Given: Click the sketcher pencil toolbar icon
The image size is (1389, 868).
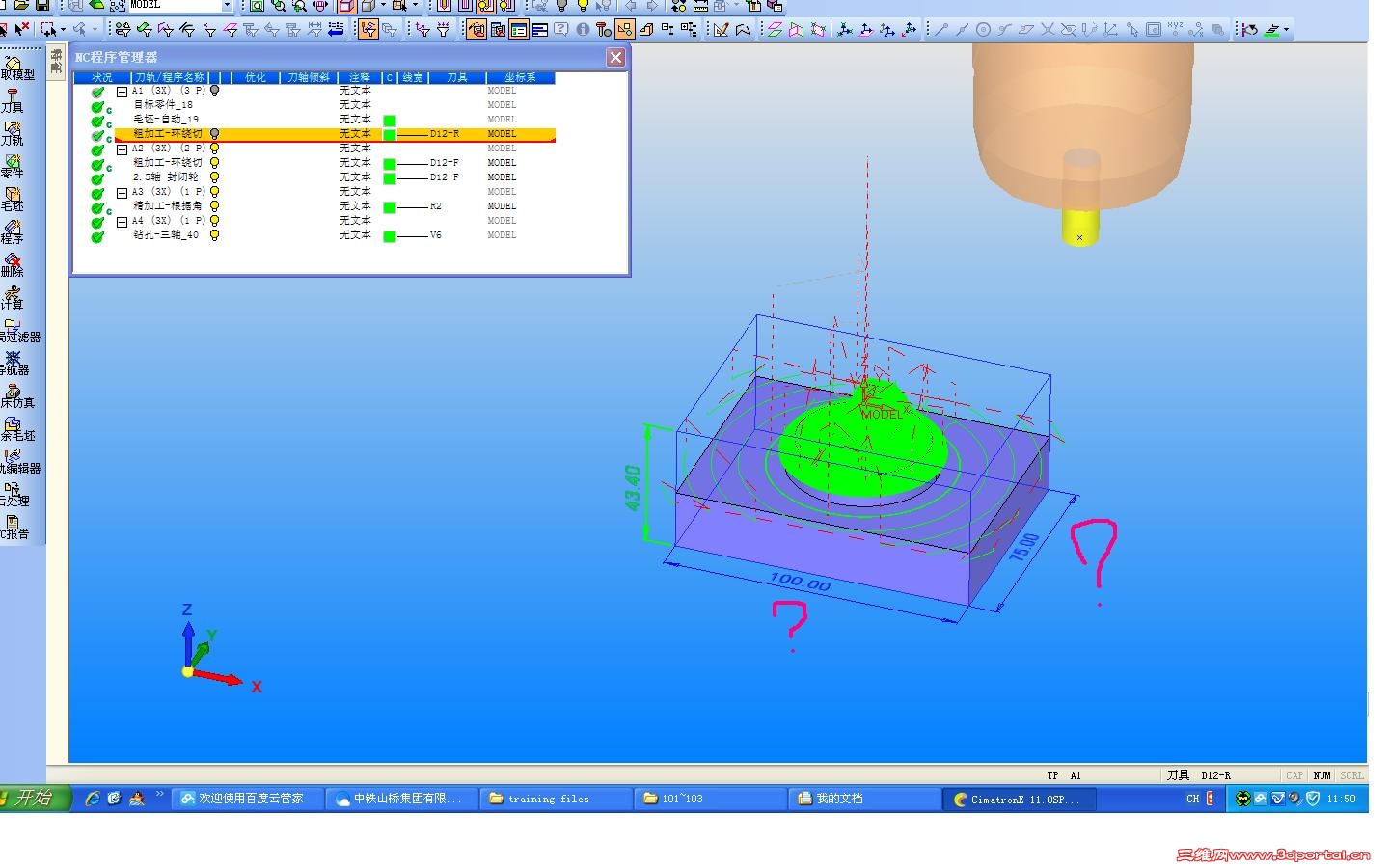Looking at the screenshot, I should pyautogui.click(x=721, y=30).
